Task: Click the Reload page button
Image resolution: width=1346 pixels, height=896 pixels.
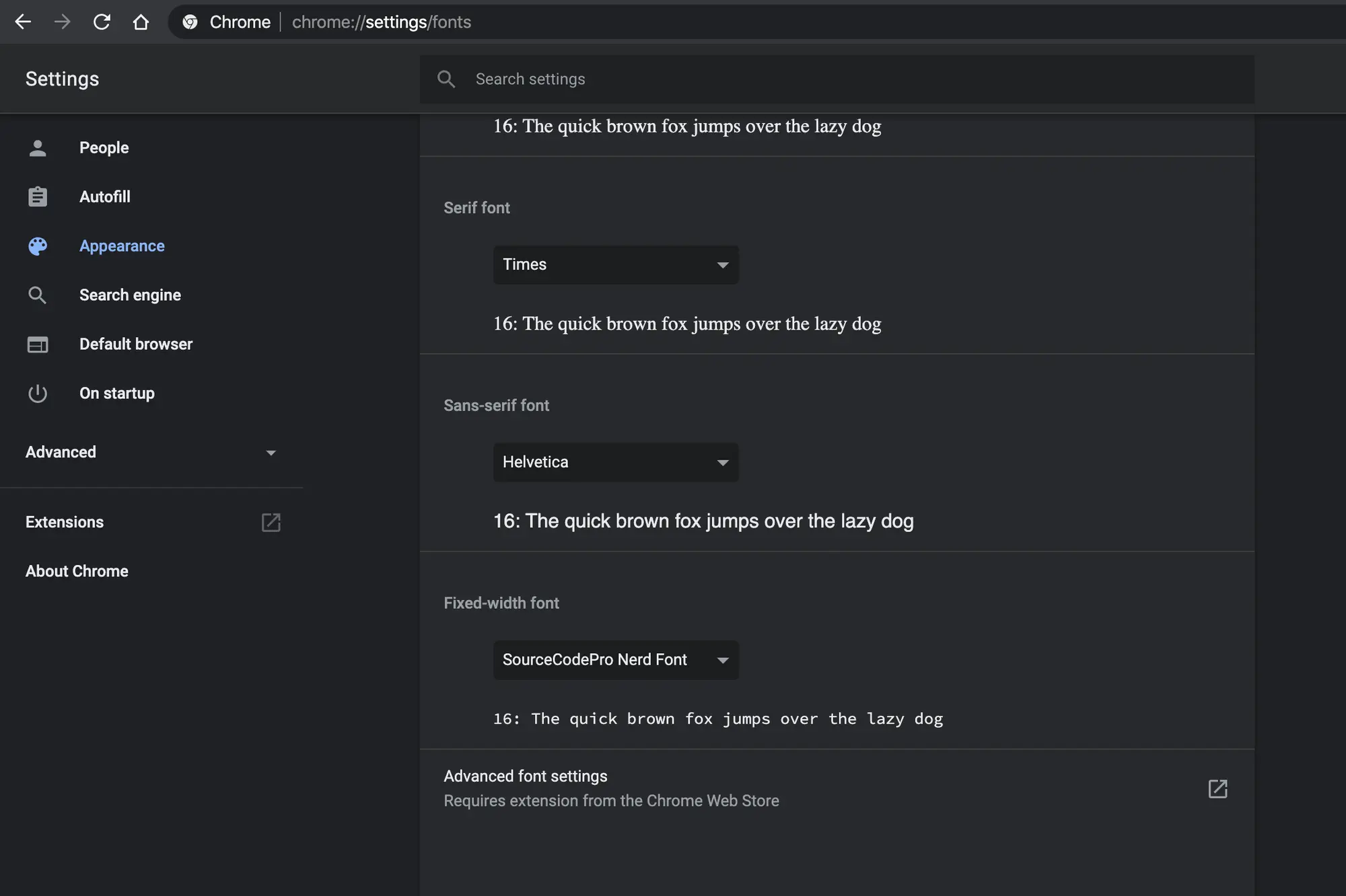Action: 99,22
